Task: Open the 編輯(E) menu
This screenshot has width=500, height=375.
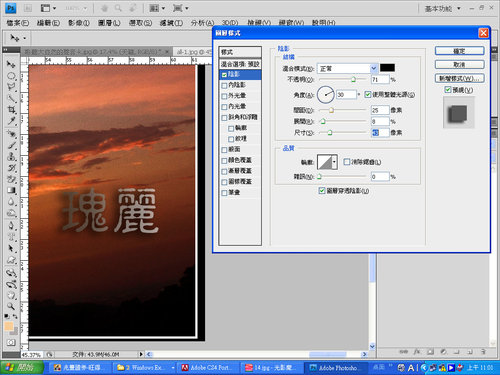Action: pos(48,23)
